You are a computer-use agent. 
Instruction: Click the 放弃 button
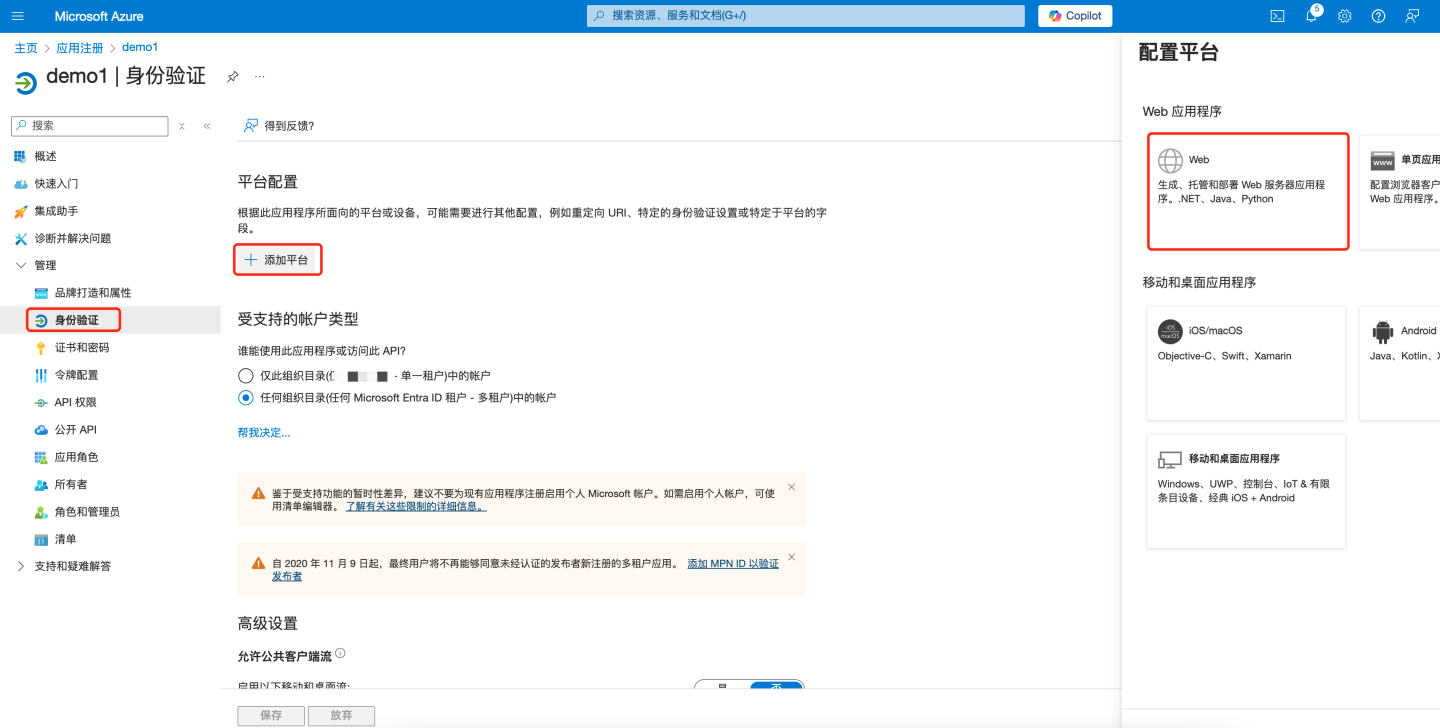pos(341,716)
